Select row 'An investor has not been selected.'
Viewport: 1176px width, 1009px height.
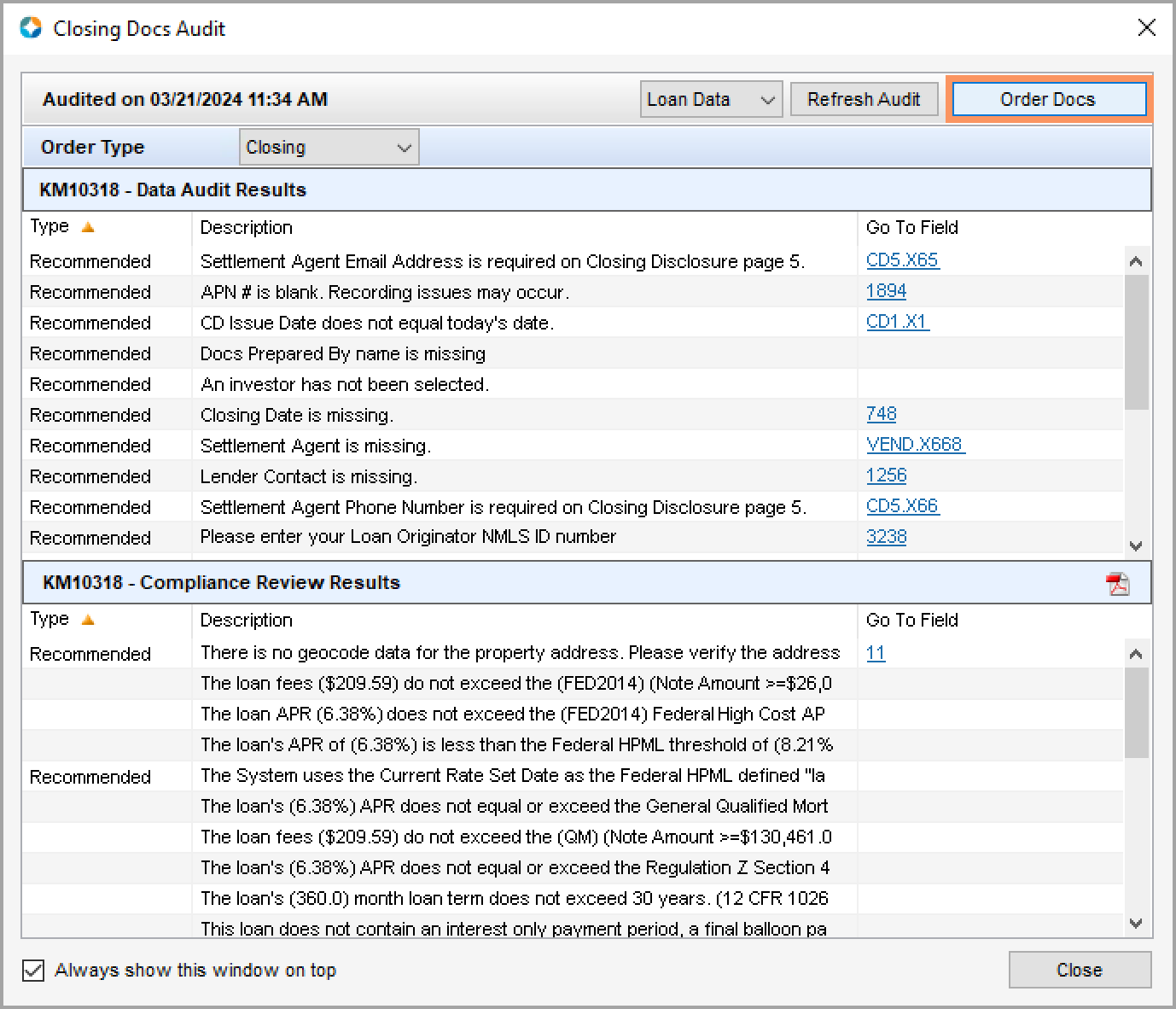point(573,384)
